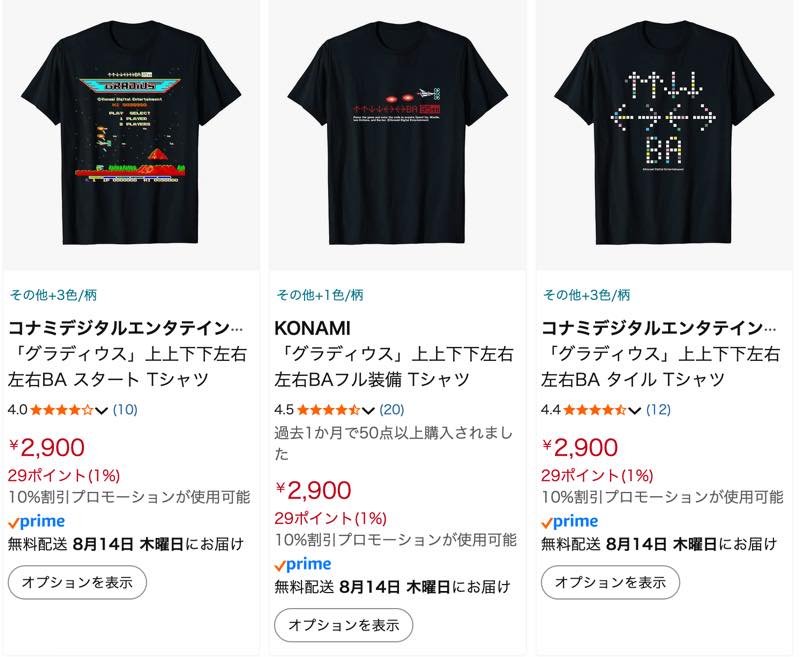
Task: Expand rating breakdown chevron next to 4.4
Action: (634, 411)
